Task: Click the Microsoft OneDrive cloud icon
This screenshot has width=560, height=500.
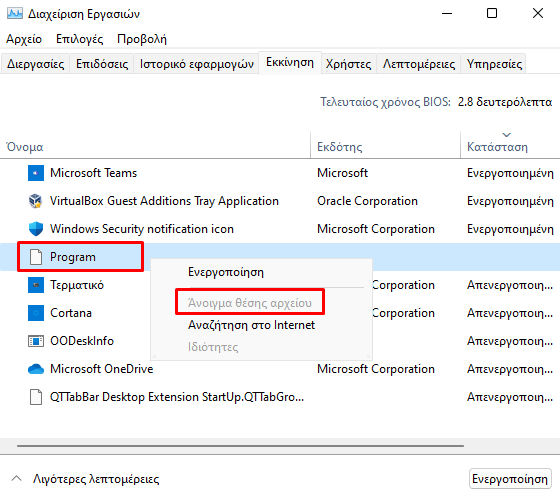Action: pos(36,369)
